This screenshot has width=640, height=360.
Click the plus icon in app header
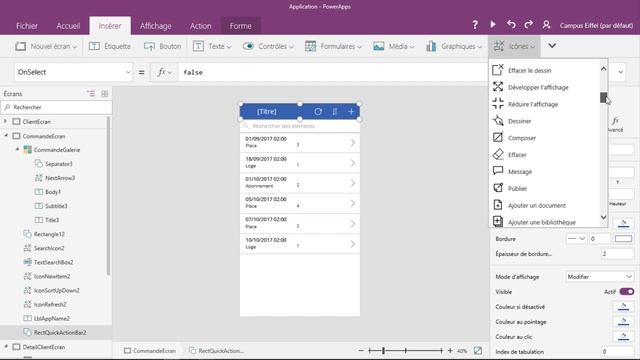tap(351, 111)
